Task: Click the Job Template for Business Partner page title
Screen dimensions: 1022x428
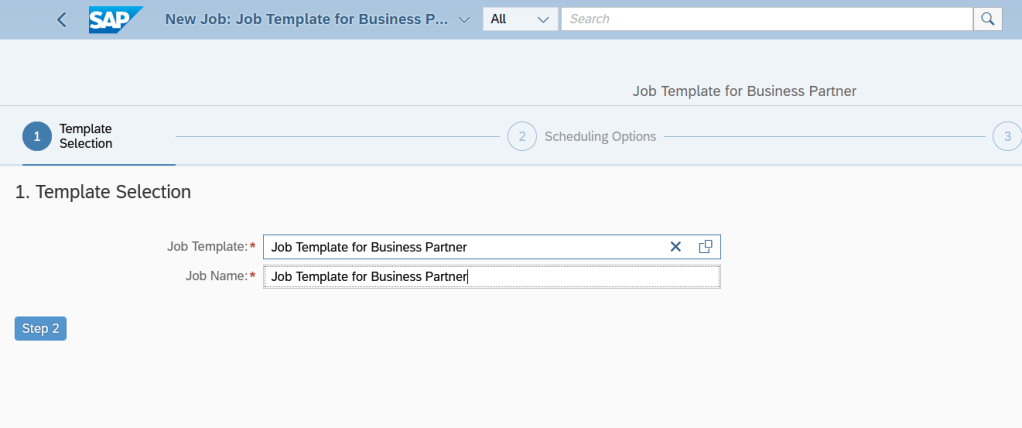Action: [744, 91]
